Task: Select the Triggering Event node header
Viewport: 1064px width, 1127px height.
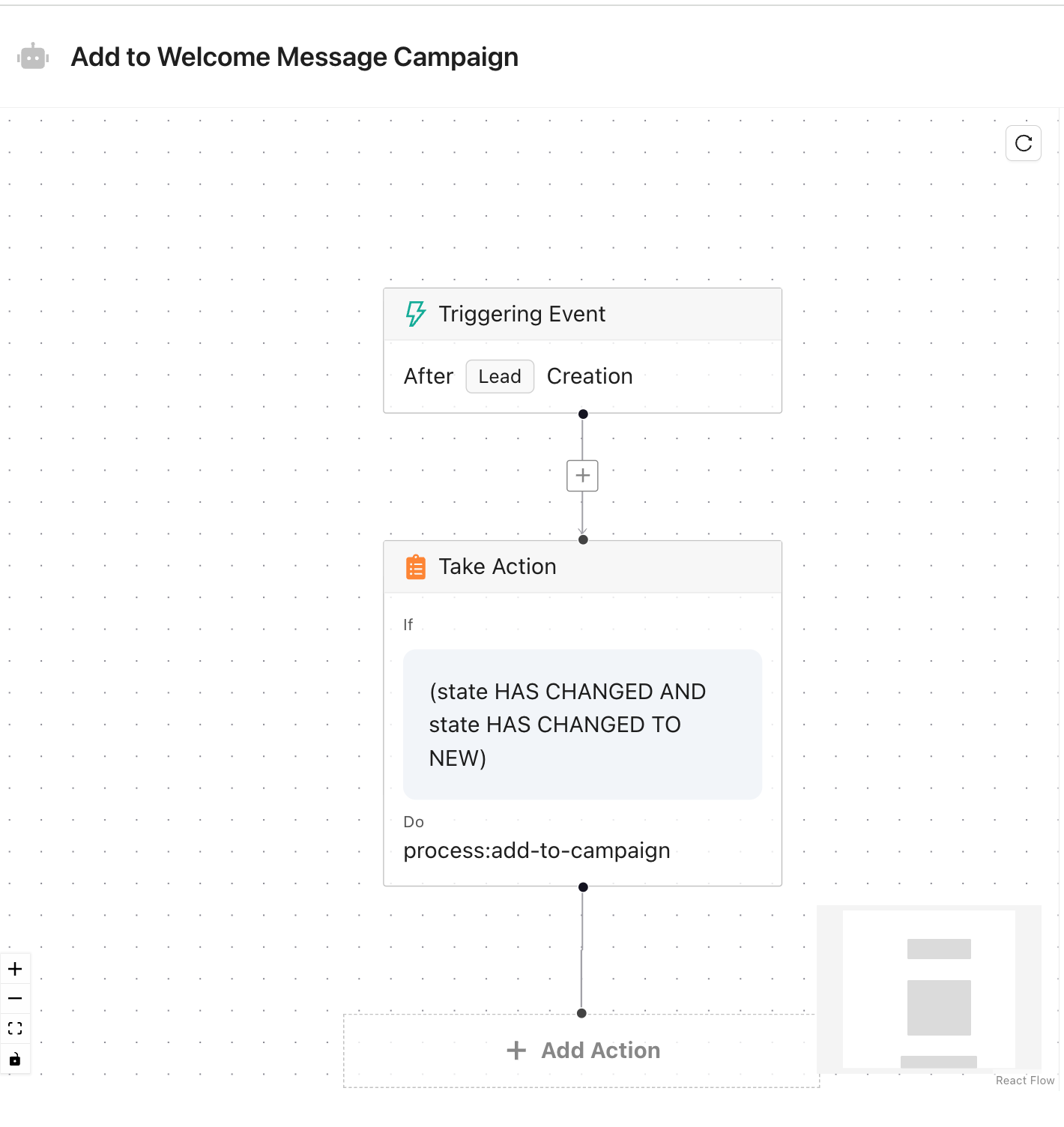Action: 582,315
